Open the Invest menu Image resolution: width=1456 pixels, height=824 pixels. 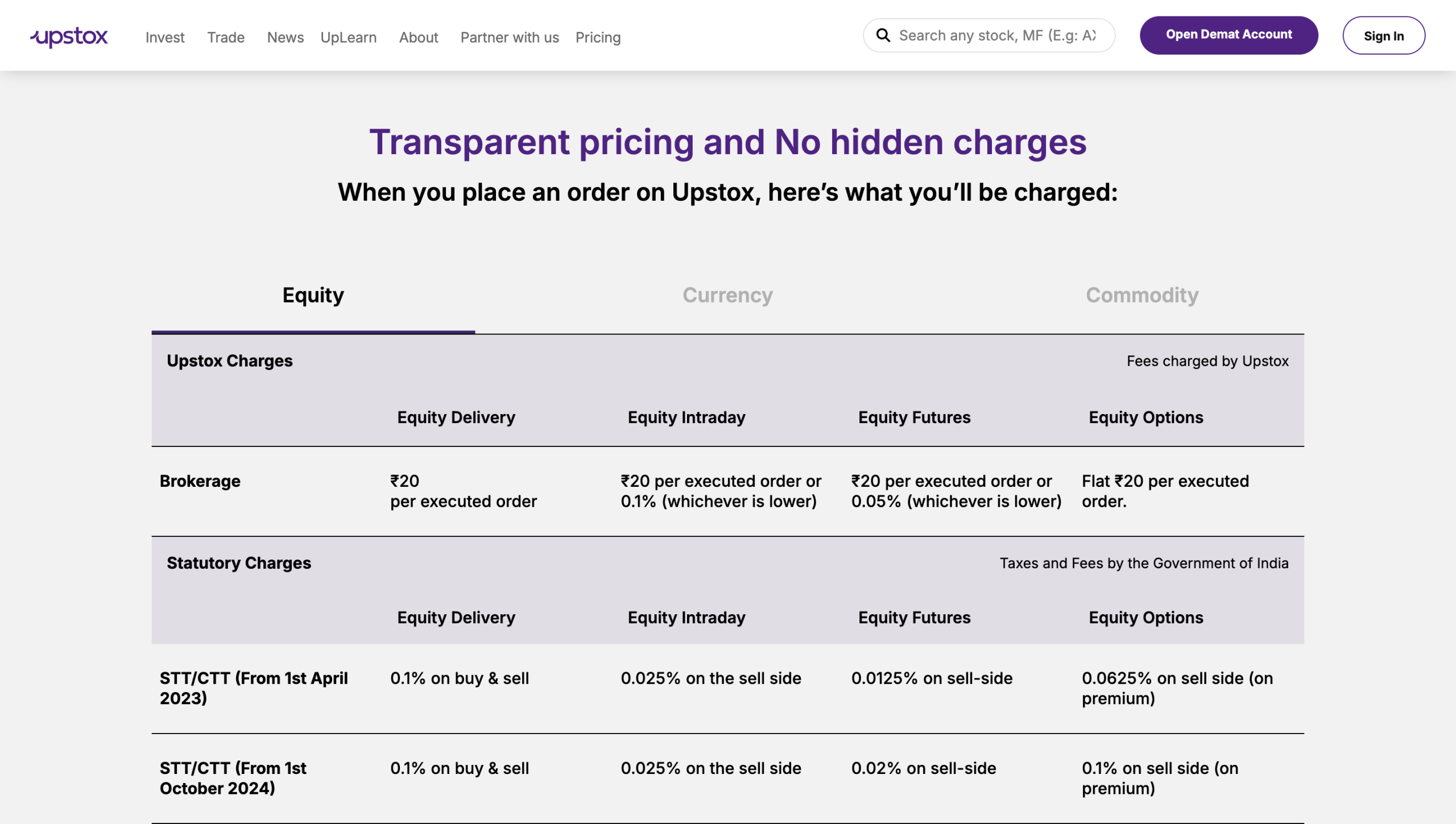click(165, 38)
